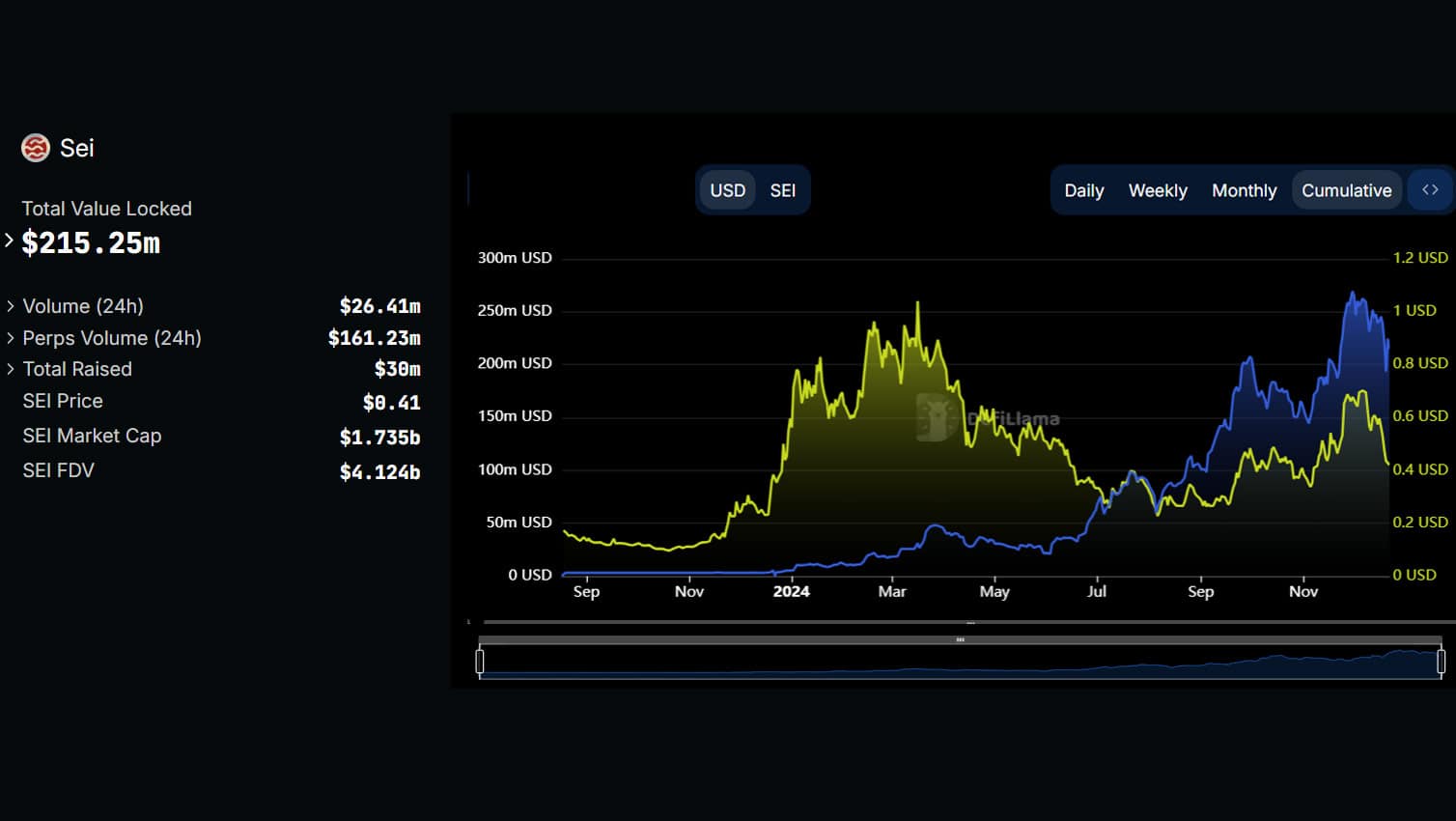Select the Cumulative view option
The height and width of the screenshot is (821, 1456).
pyautogui.click(x=1346, y=190)
